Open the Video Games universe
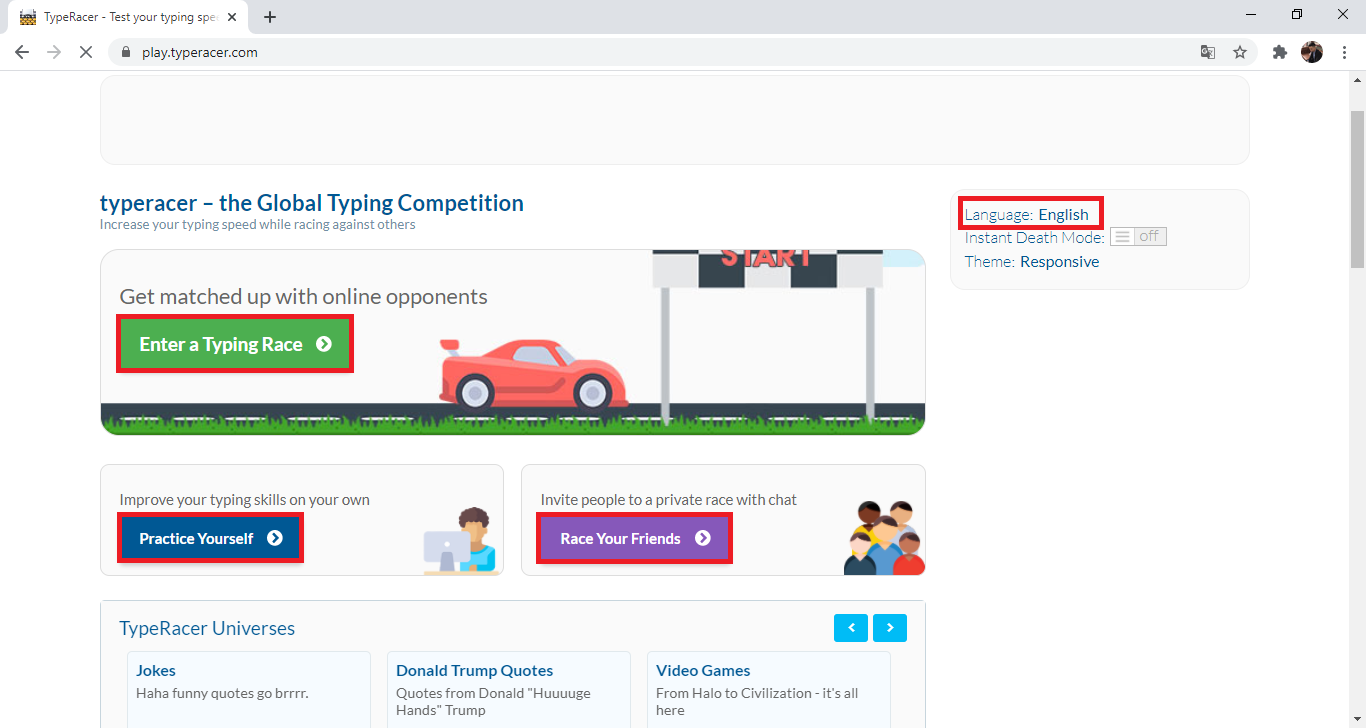 pos(703,670)
